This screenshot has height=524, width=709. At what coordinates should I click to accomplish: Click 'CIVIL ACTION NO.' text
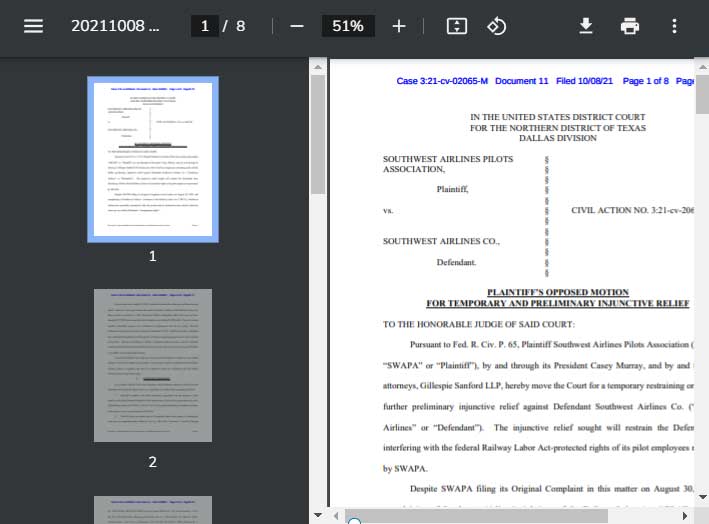(x=610, y=210)
